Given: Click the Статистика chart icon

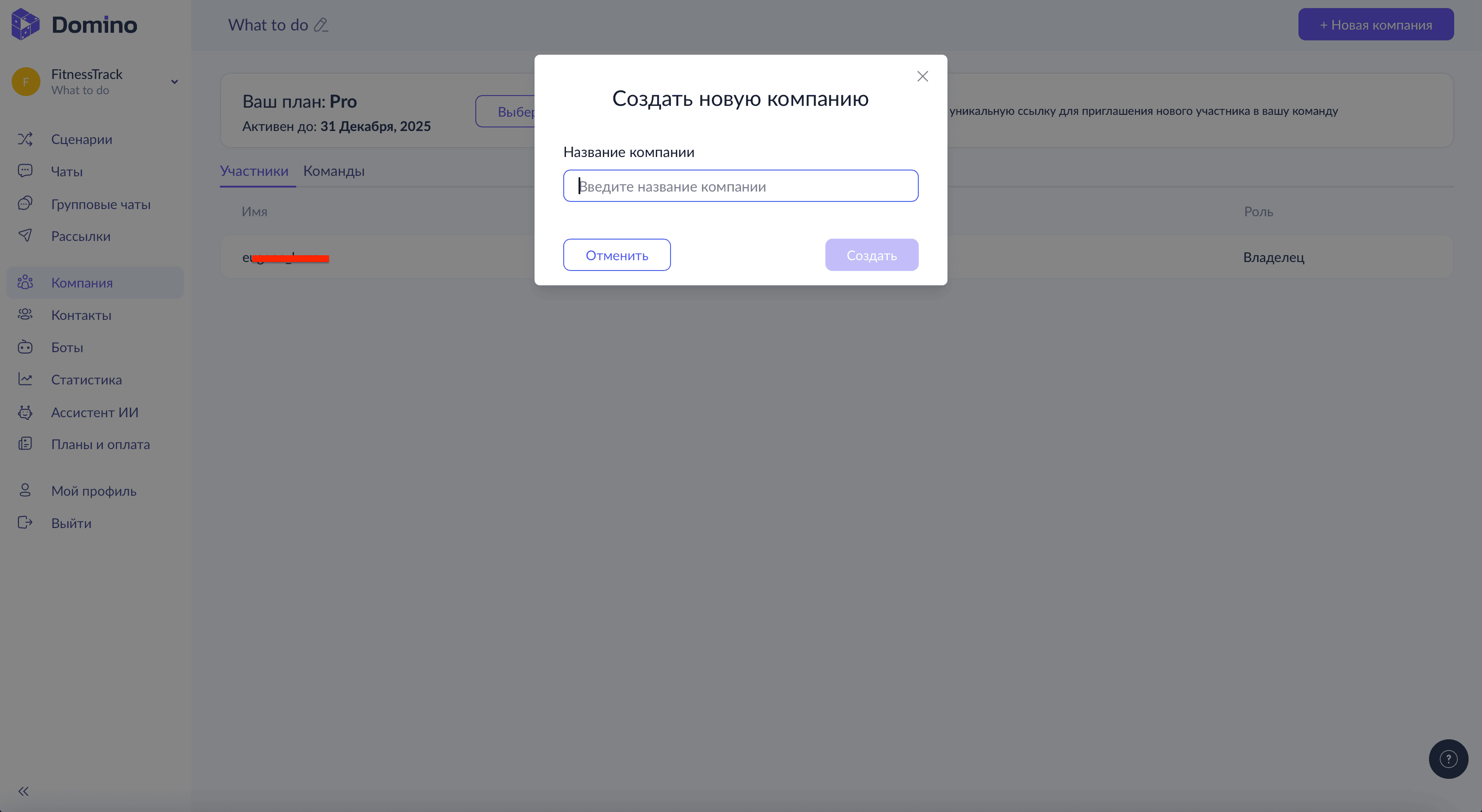Looking at the screenshot, I should pos(25,379).
